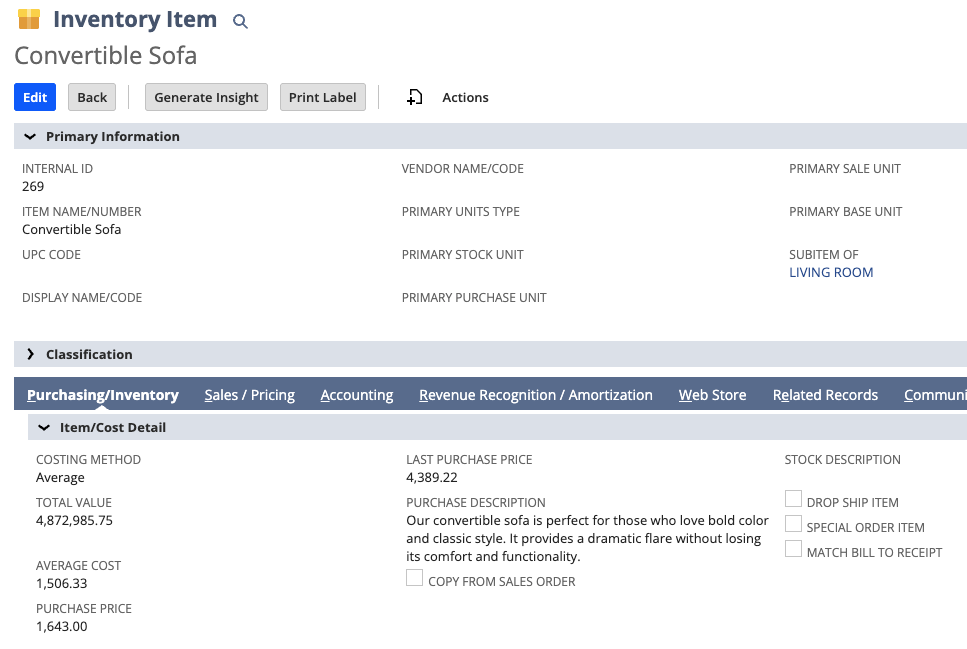Switch to Sales / Pricing tab
The height and width of the screenshot is (649, 967).
(x=250, y=395)
